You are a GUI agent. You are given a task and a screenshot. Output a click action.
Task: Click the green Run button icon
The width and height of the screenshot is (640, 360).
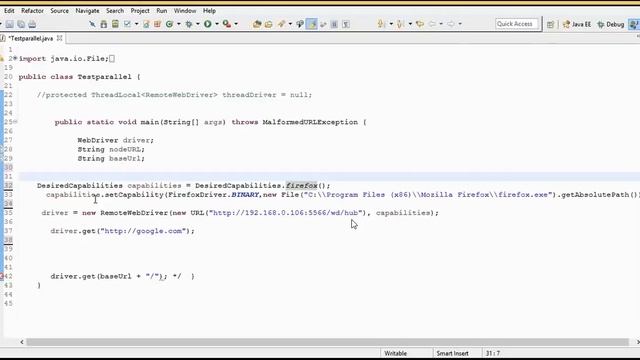pyautogui.click(x=208, y=24)
